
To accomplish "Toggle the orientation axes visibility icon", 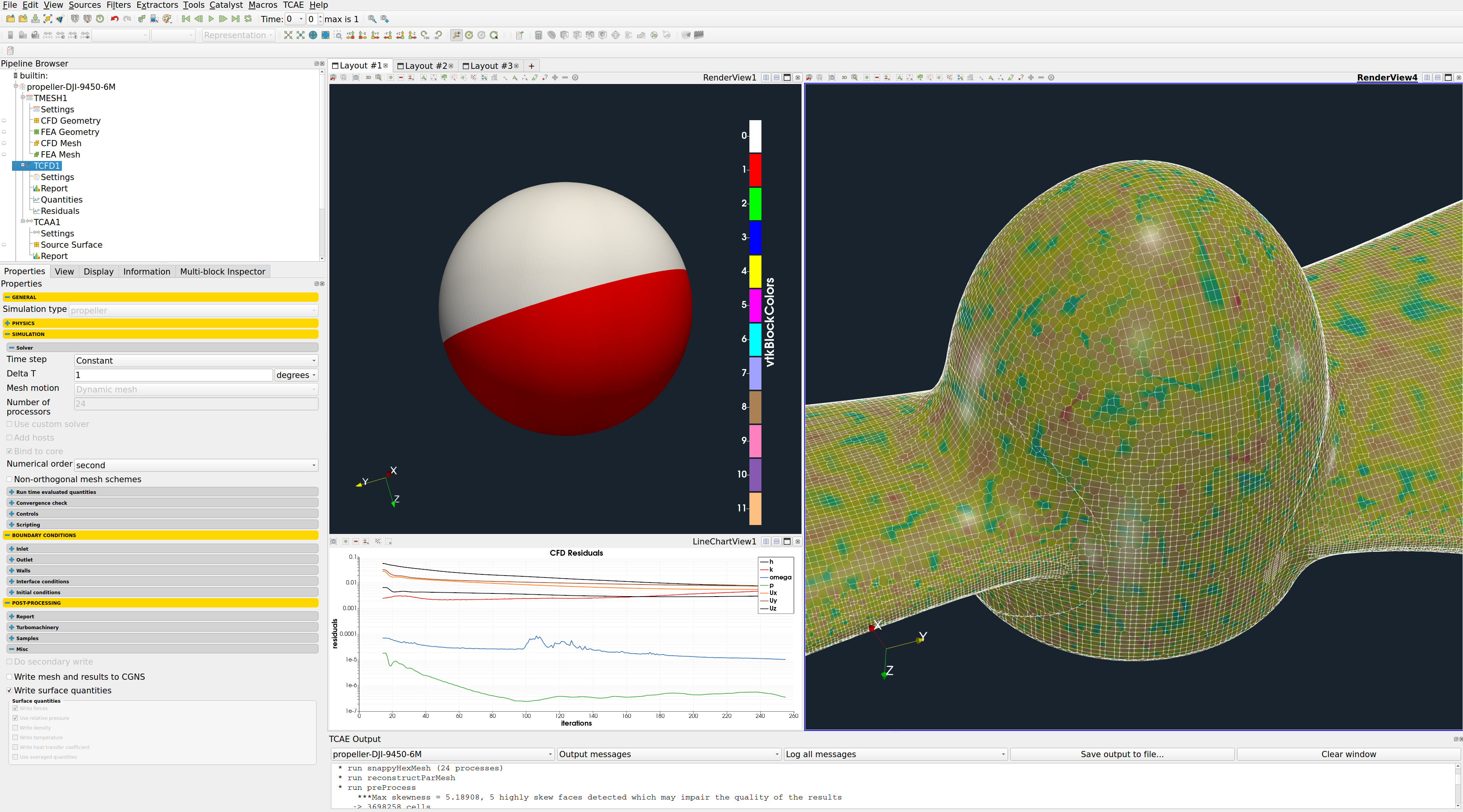I will [457, 35].
